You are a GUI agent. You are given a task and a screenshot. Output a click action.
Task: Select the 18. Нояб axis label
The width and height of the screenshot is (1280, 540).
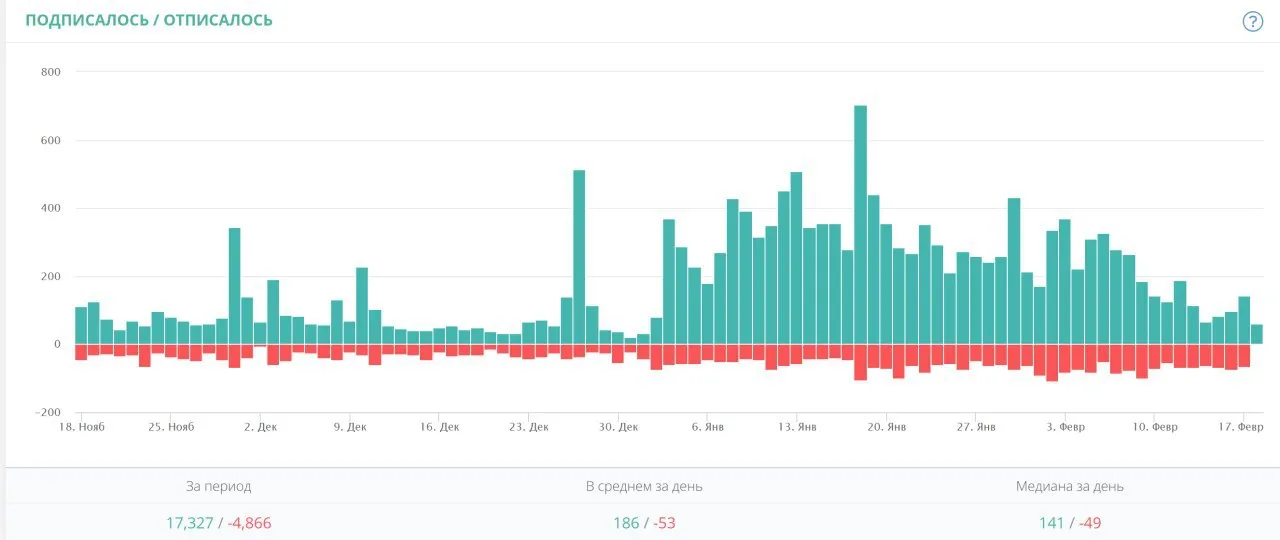pyautogui.click(x=81, y=427)
